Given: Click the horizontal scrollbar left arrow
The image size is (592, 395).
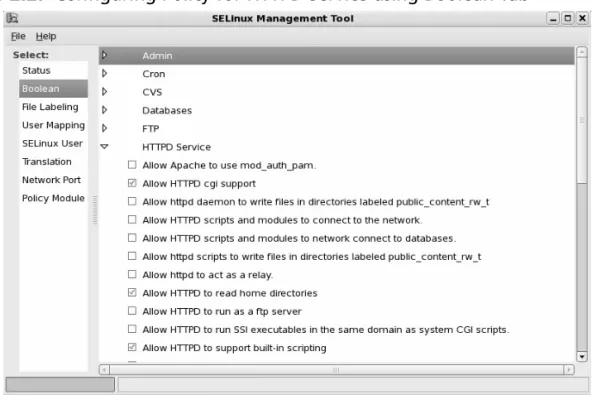Looking at the screenshot, I should pyautogui.click(x=104, y=370).
